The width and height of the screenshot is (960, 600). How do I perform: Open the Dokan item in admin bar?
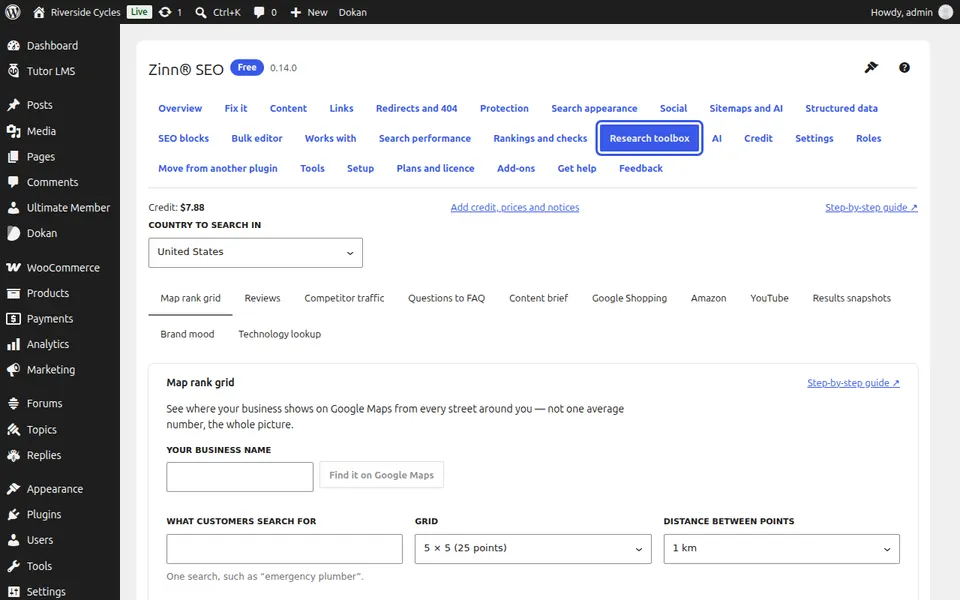[x=353, y=12]
